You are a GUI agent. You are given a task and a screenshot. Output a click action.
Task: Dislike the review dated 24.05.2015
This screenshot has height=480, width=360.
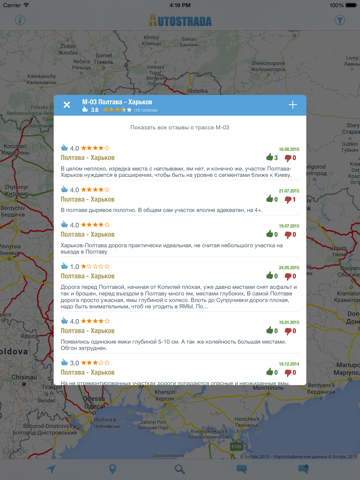290,276
